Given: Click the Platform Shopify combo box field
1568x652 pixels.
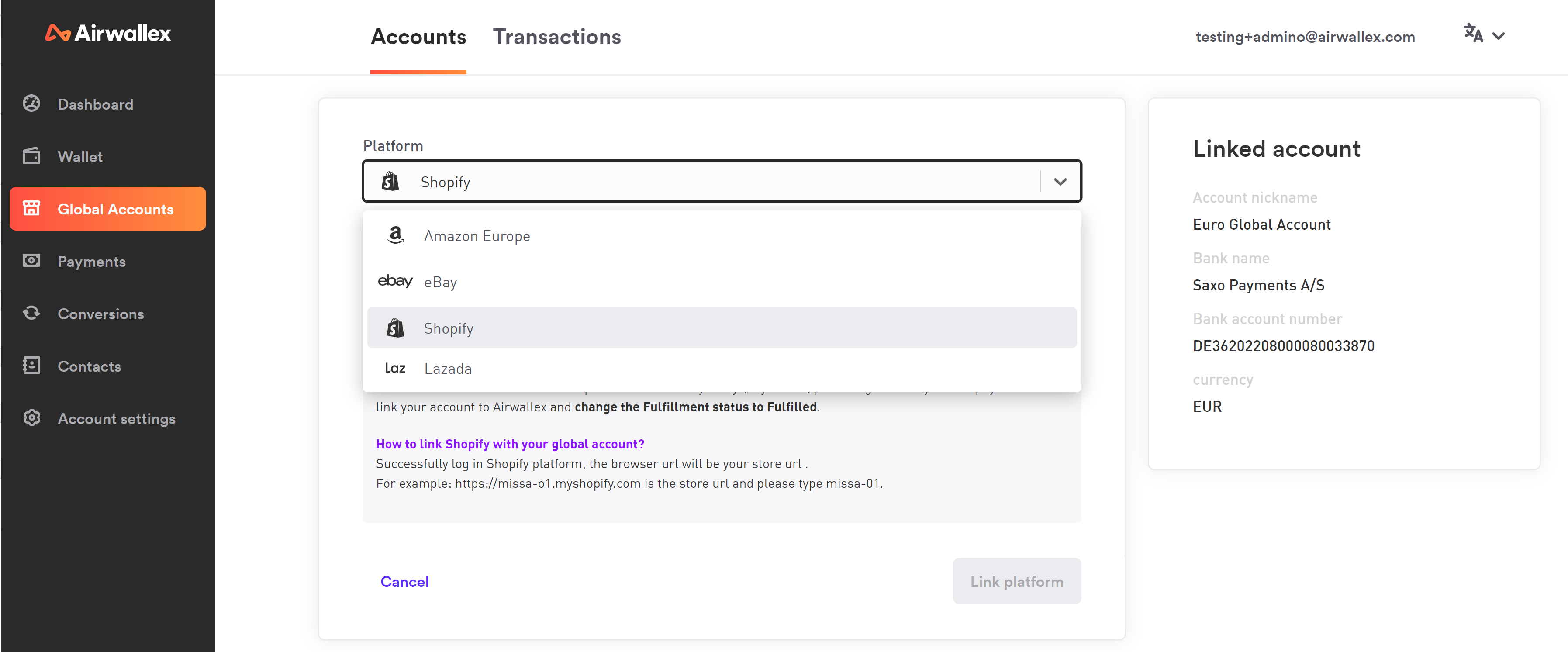Looking at the screenshot, I should pyautogui.click(x=700, y=181).
